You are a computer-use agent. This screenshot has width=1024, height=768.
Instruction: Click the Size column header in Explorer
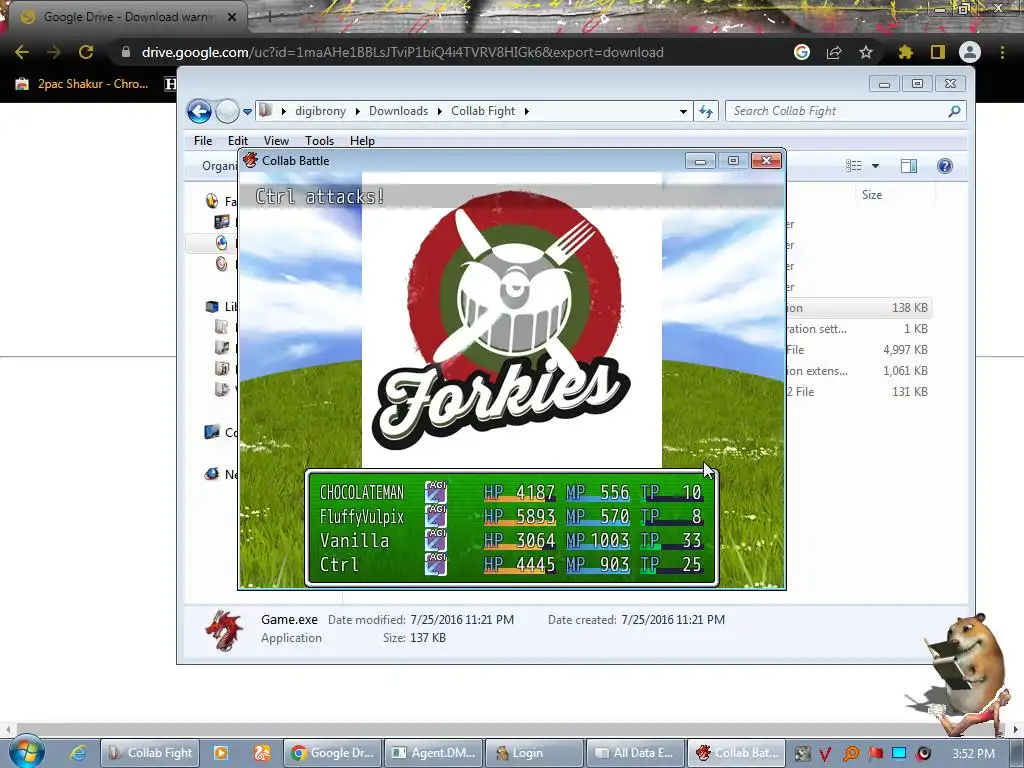click(x=872, y=195)
